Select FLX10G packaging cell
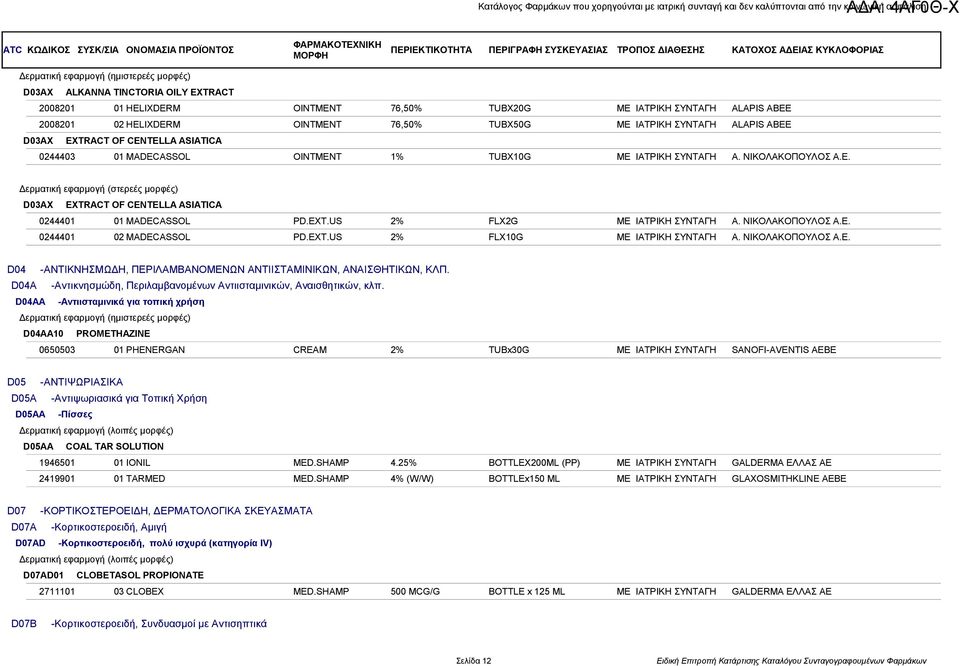This screenshot has height=666, width=960. pyautogui.click(x=506, y=237)
